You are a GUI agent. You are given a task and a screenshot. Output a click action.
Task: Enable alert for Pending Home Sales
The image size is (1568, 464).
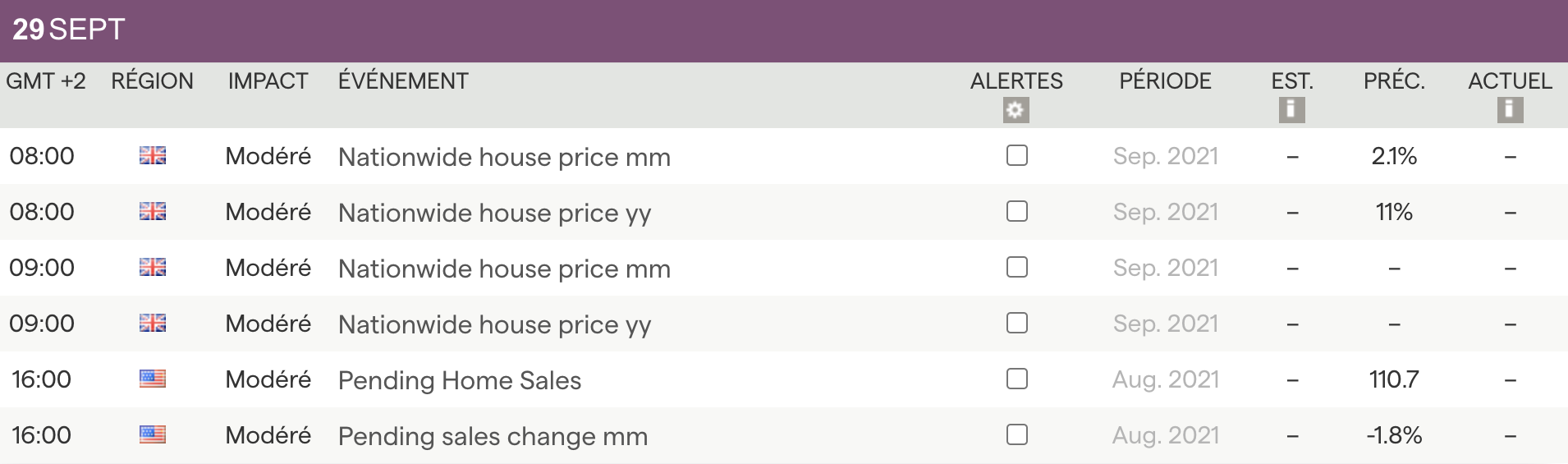[1016, 379]
